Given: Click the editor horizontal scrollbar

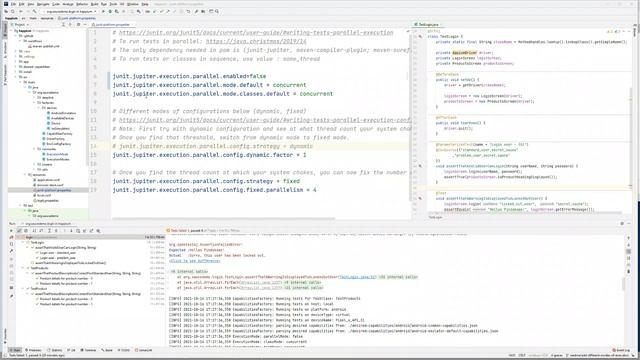Looking at the screenshot, I should coord(223,219).
